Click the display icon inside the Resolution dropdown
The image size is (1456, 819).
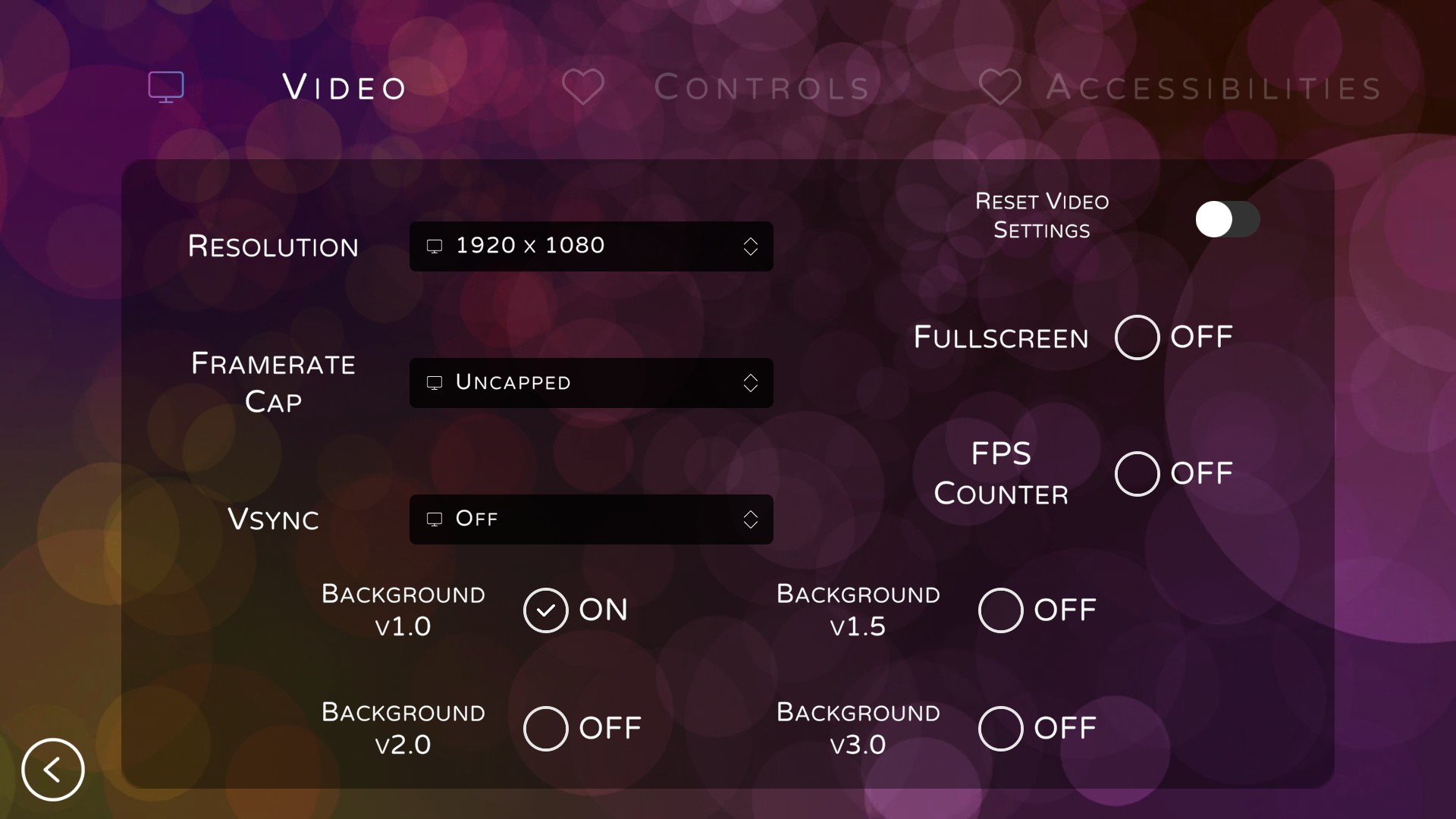pyautogui.click(x=434, y=246)
